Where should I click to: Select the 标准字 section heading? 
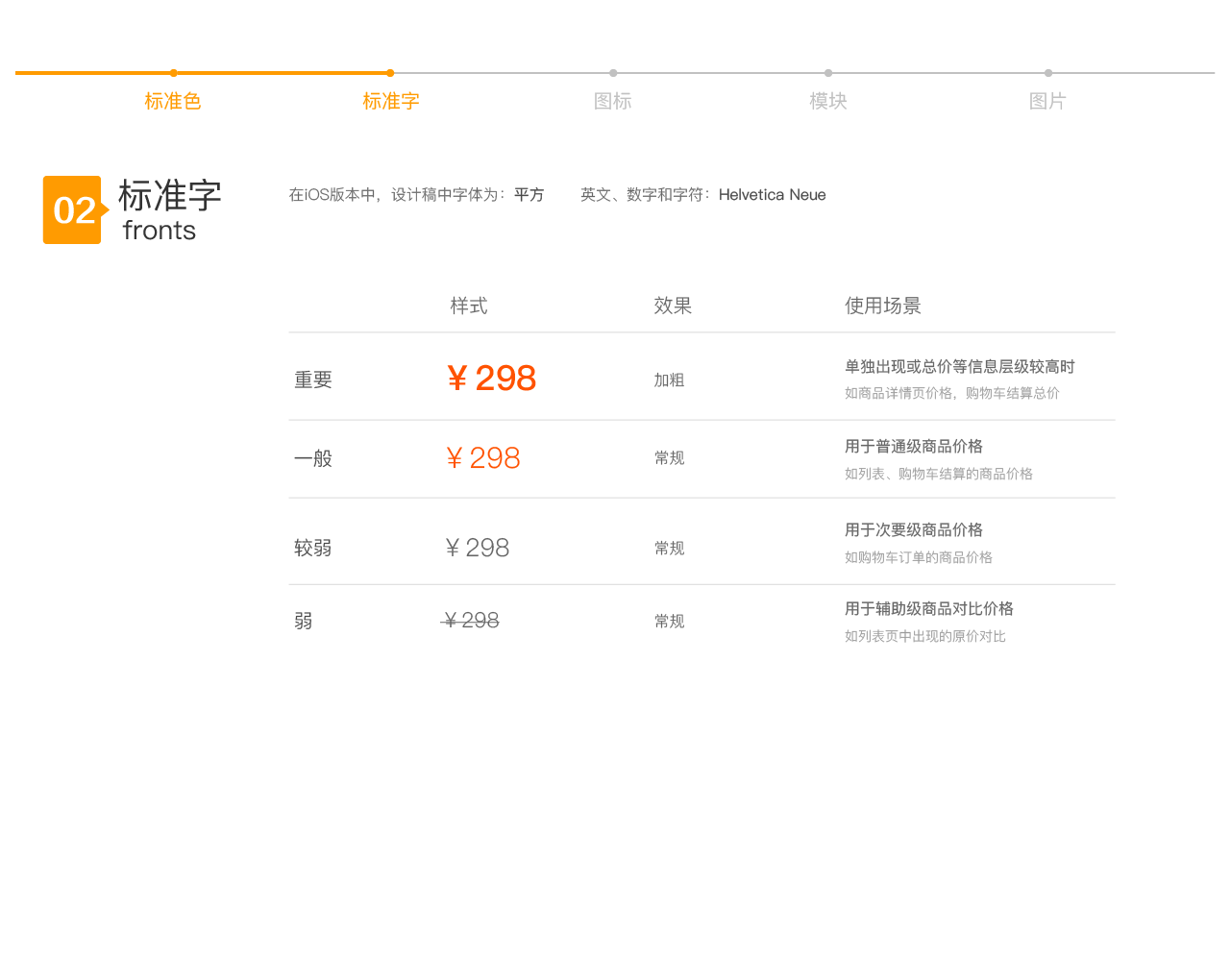coord(170,196)
